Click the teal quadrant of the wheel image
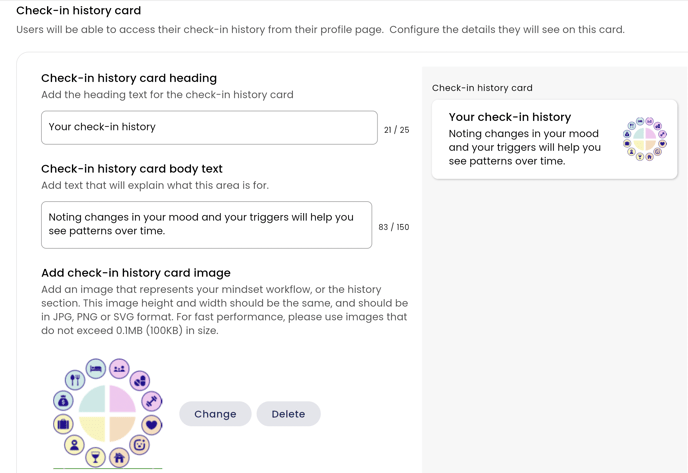The width and height of the screenshot is (688, 473). click(x=92, y=399)
